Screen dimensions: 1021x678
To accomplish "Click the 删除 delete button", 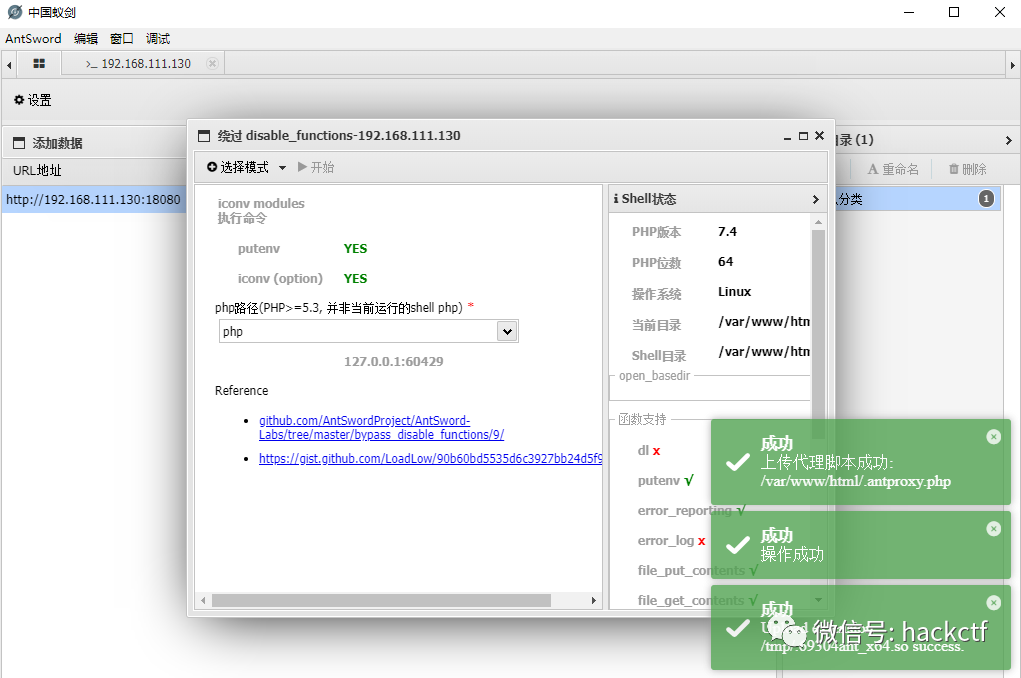I will tap(968, 169).
